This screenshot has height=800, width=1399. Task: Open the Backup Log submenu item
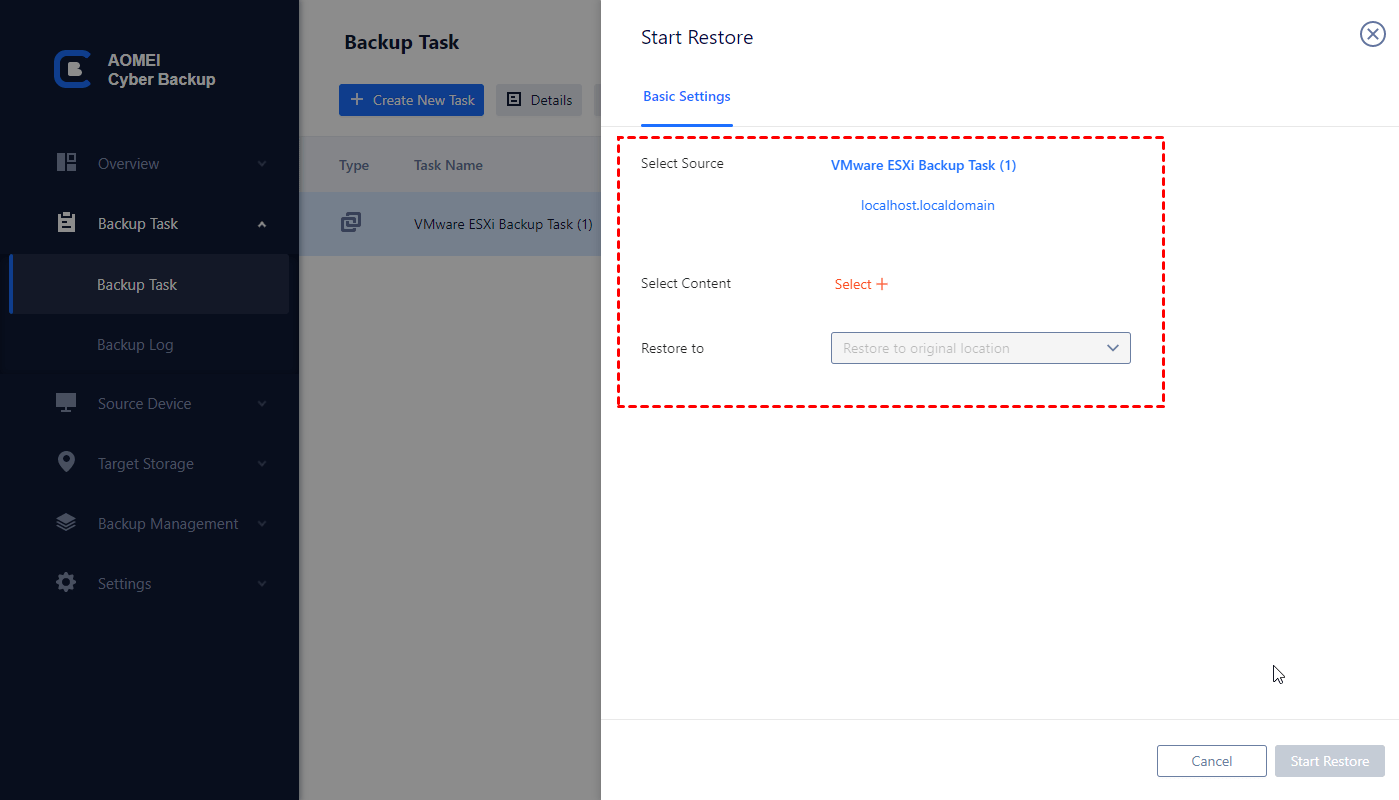pos(149,344)
